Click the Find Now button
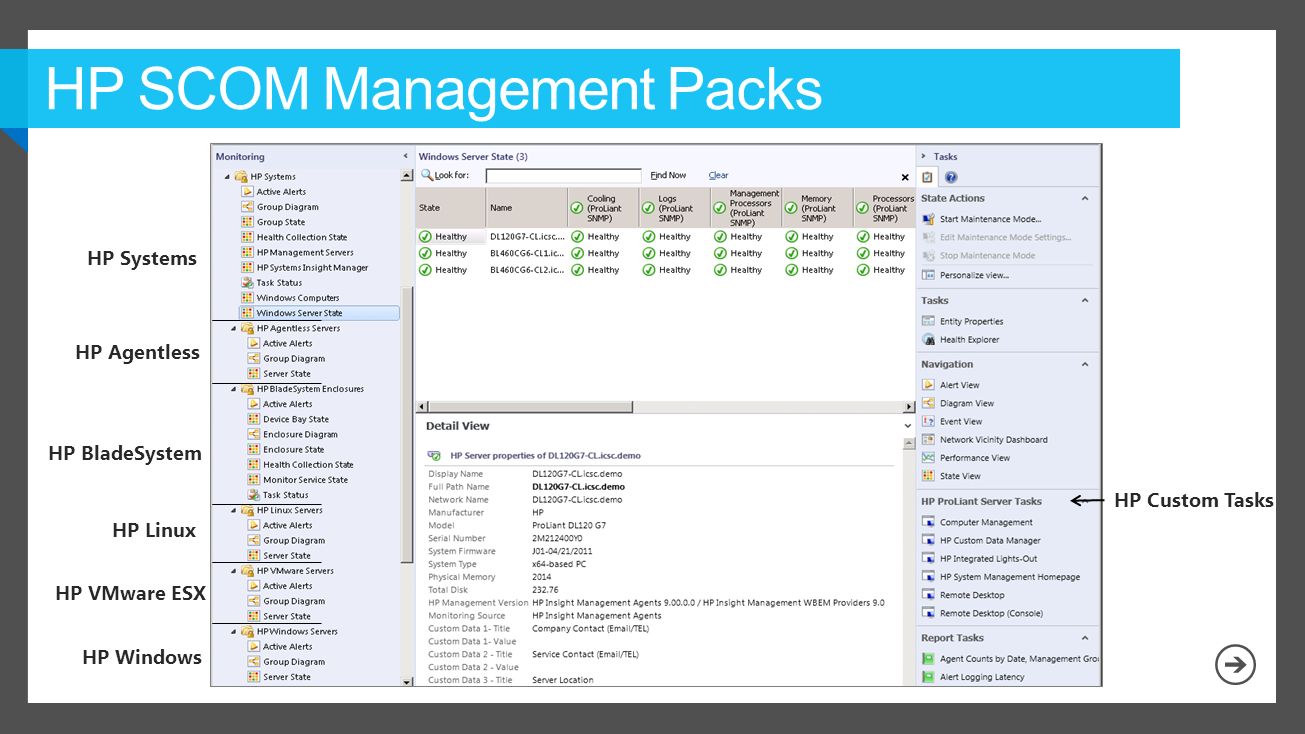 (668, 175)
